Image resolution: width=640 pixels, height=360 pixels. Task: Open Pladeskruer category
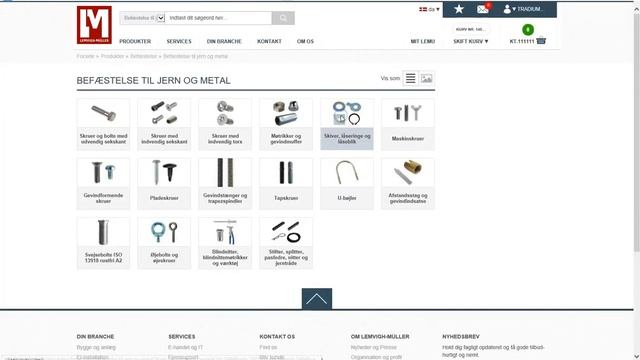pyautogui.click(x=164, y=184)
